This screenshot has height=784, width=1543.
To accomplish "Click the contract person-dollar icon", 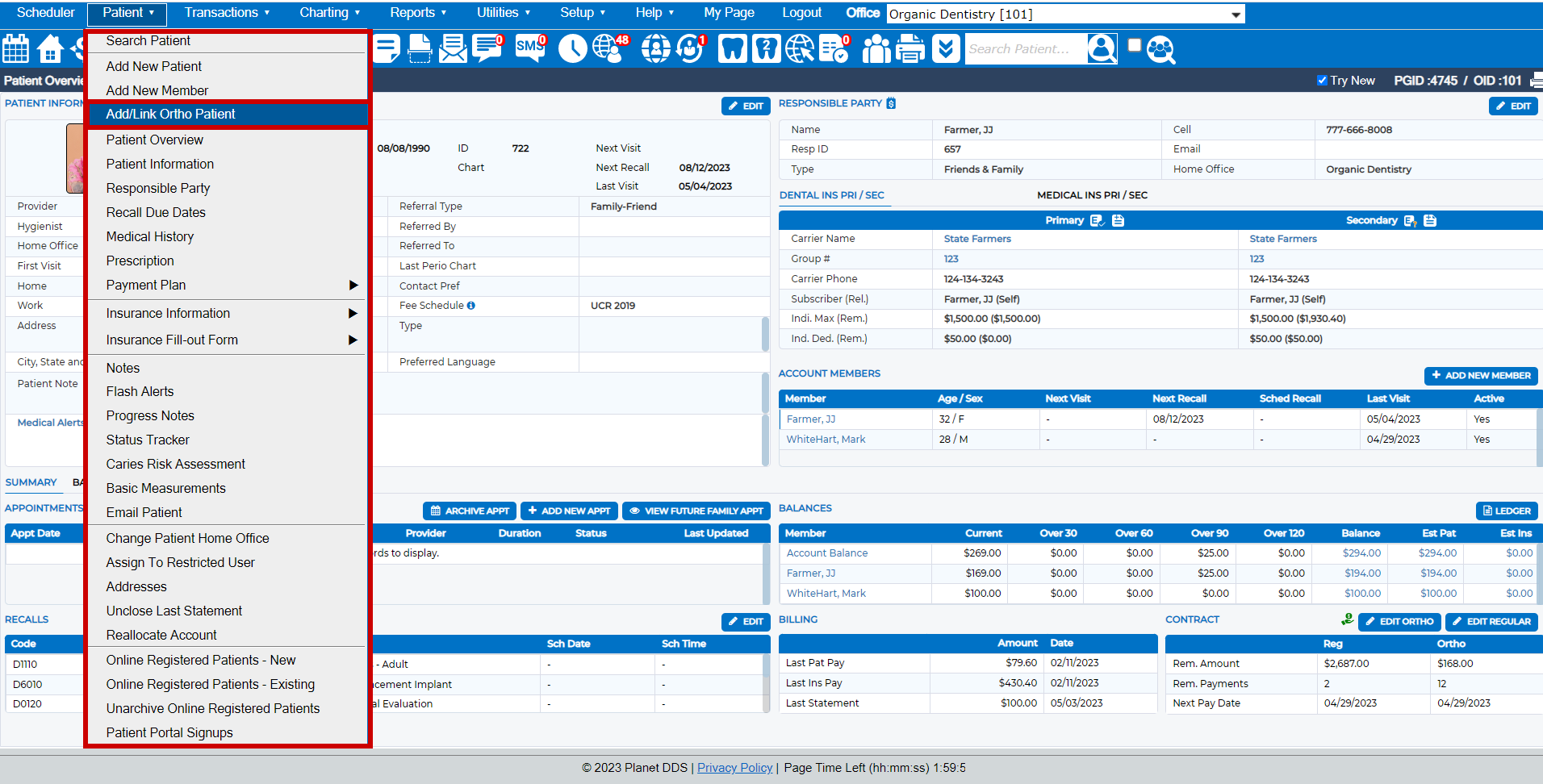I will (1347, 619).
